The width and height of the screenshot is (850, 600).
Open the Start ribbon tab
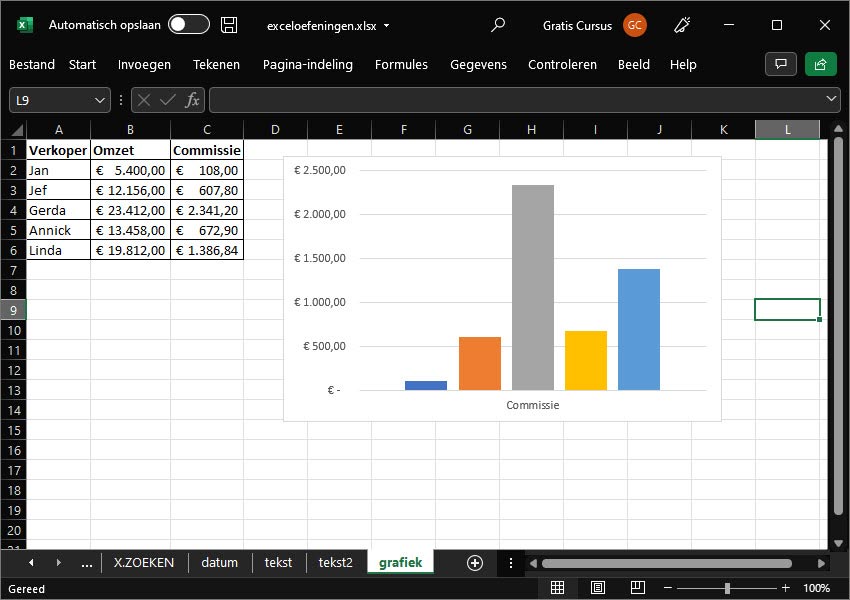82,64
